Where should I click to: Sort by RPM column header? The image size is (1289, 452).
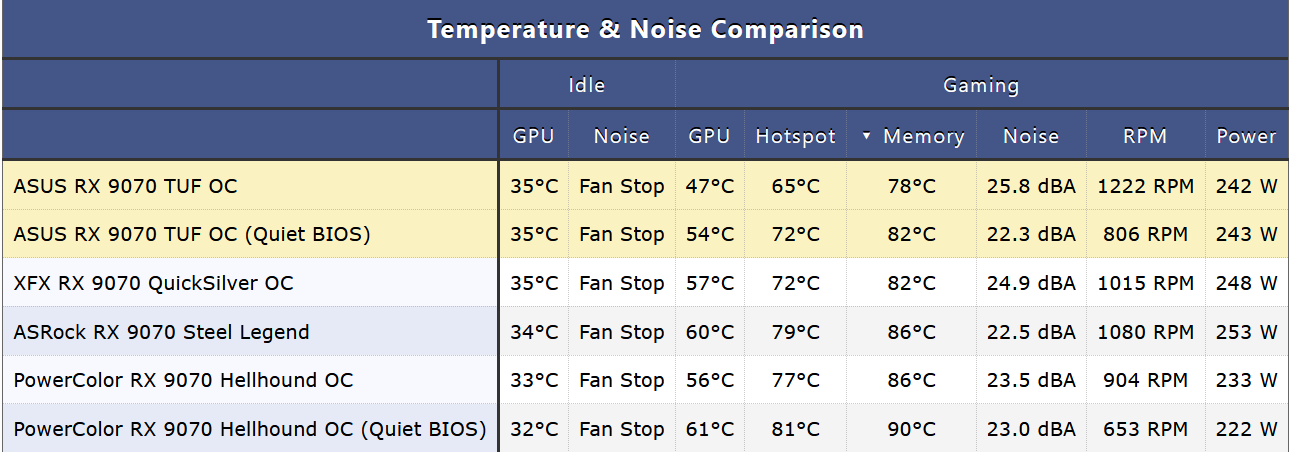[x=1145, y=136]
